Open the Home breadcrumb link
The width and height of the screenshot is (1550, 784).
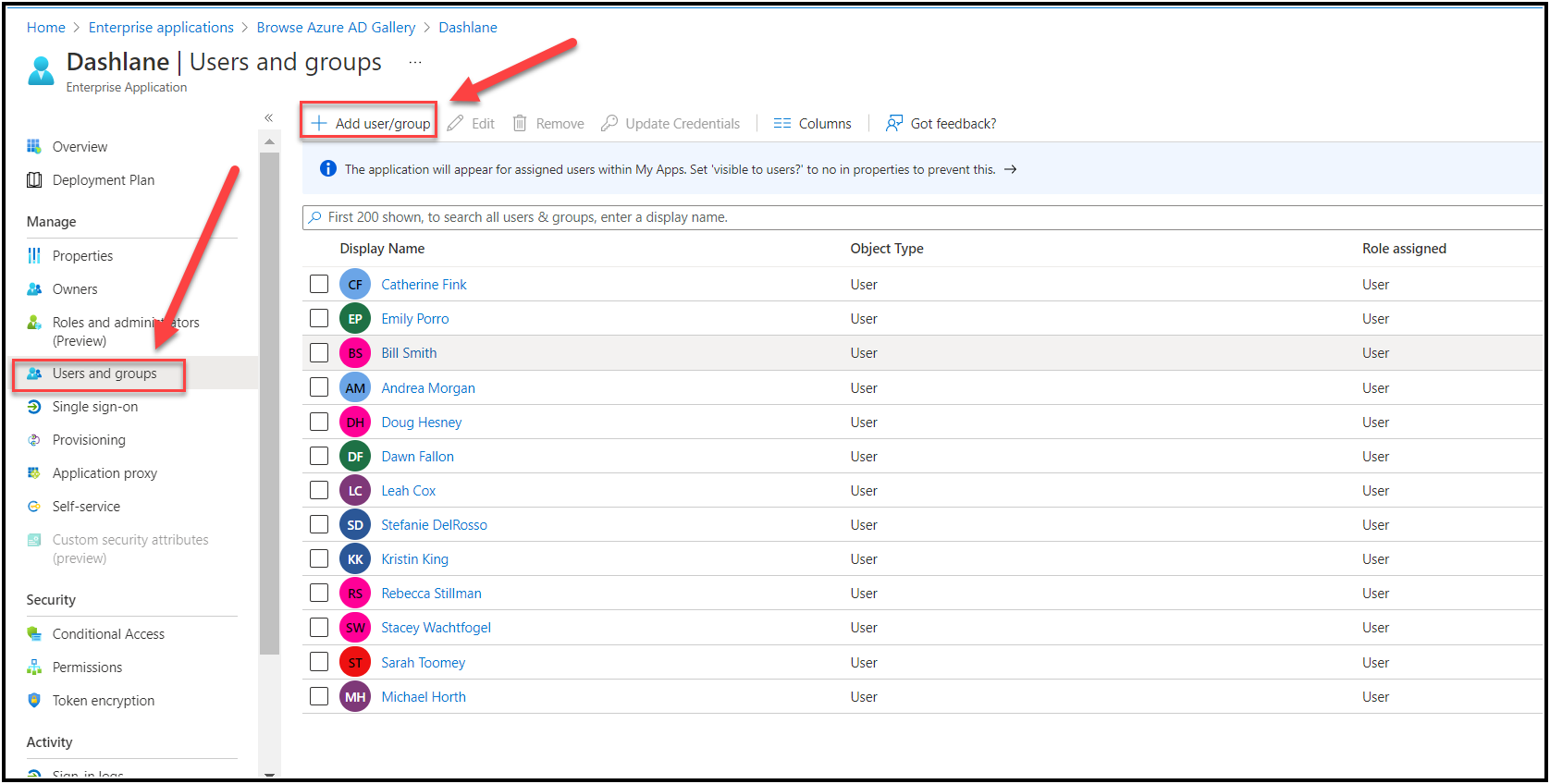point(46,28)
